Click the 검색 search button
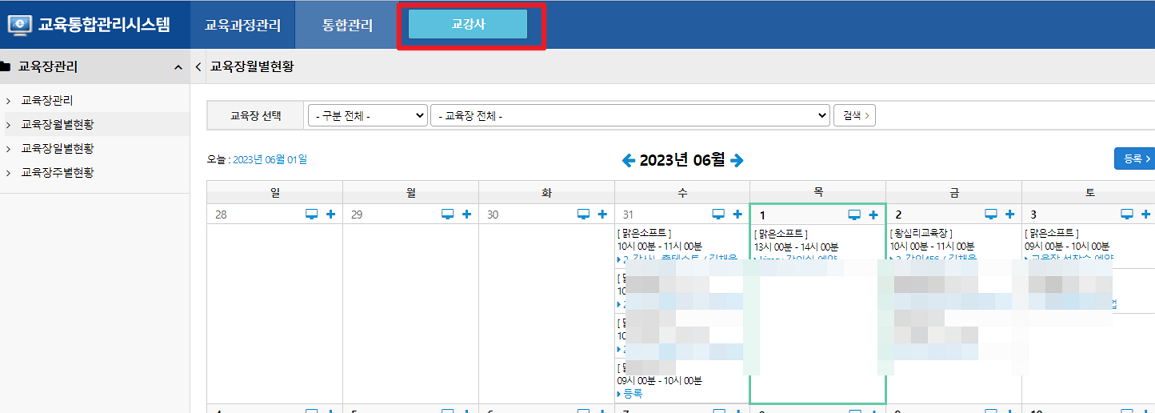This screenshot has width=1155, height=413. tap(855, 115)
